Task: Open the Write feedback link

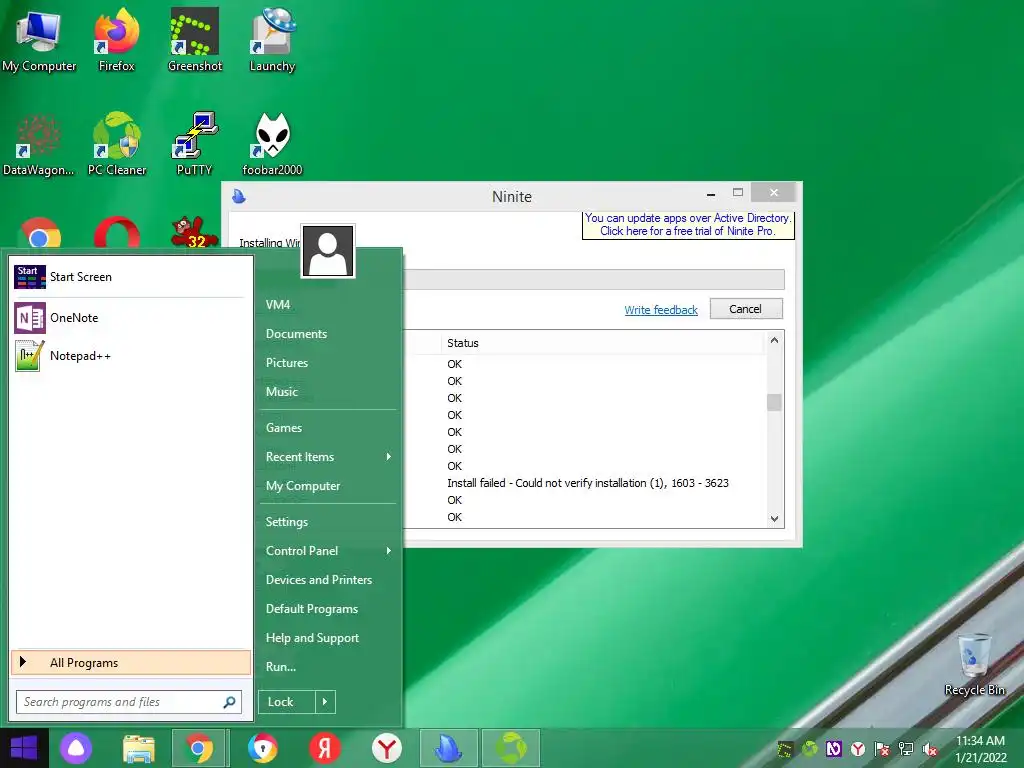Action: coord(661,310)
